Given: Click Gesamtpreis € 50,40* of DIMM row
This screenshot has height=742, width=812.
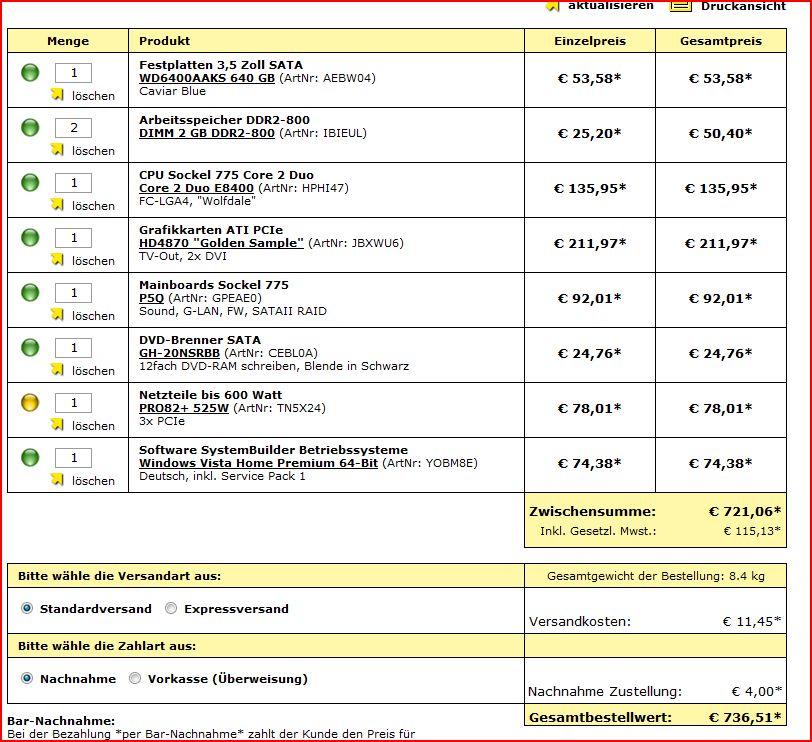Looking at the screenshot, I should pos(720,134).
